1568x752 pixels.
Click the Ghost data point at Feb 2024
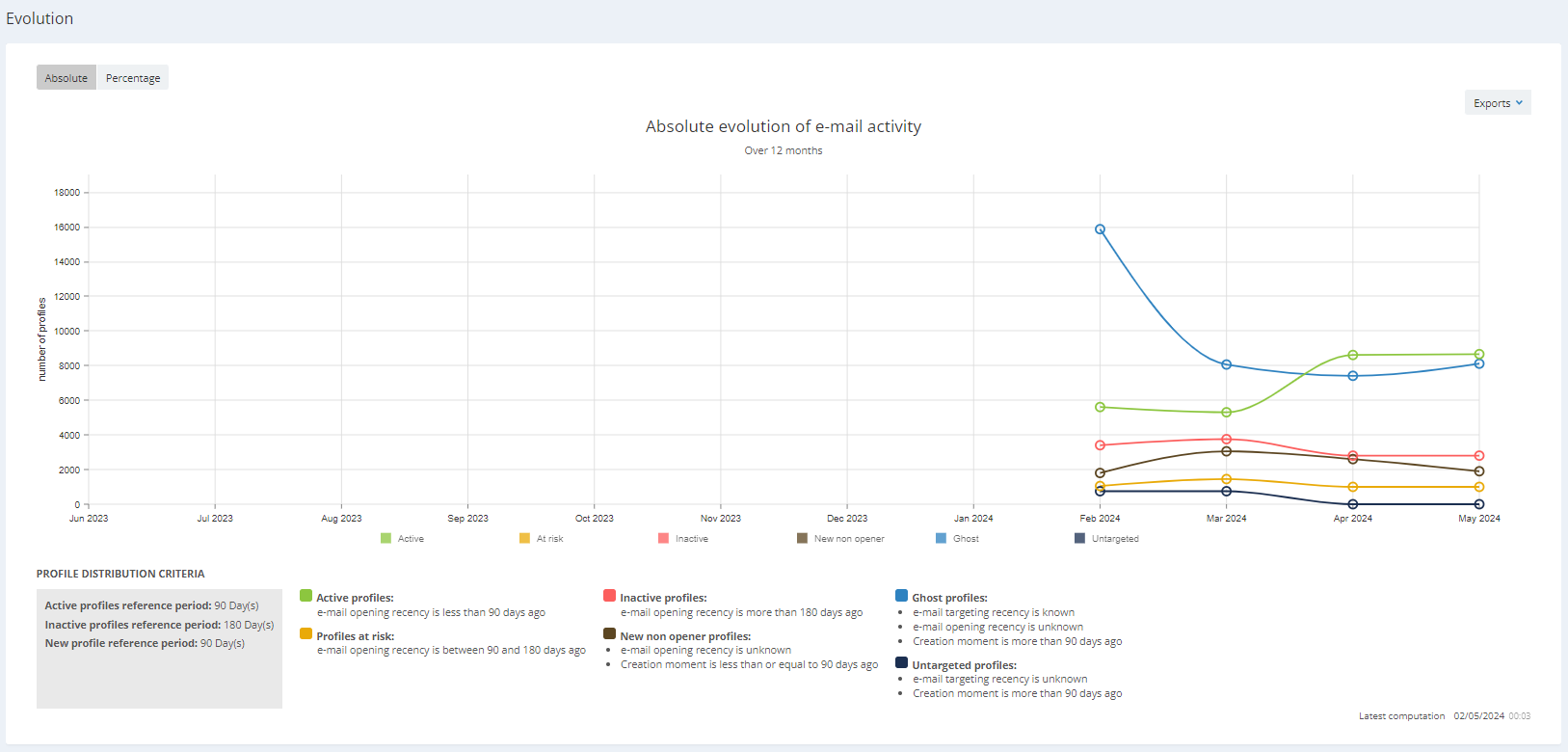click(1100, 229)
